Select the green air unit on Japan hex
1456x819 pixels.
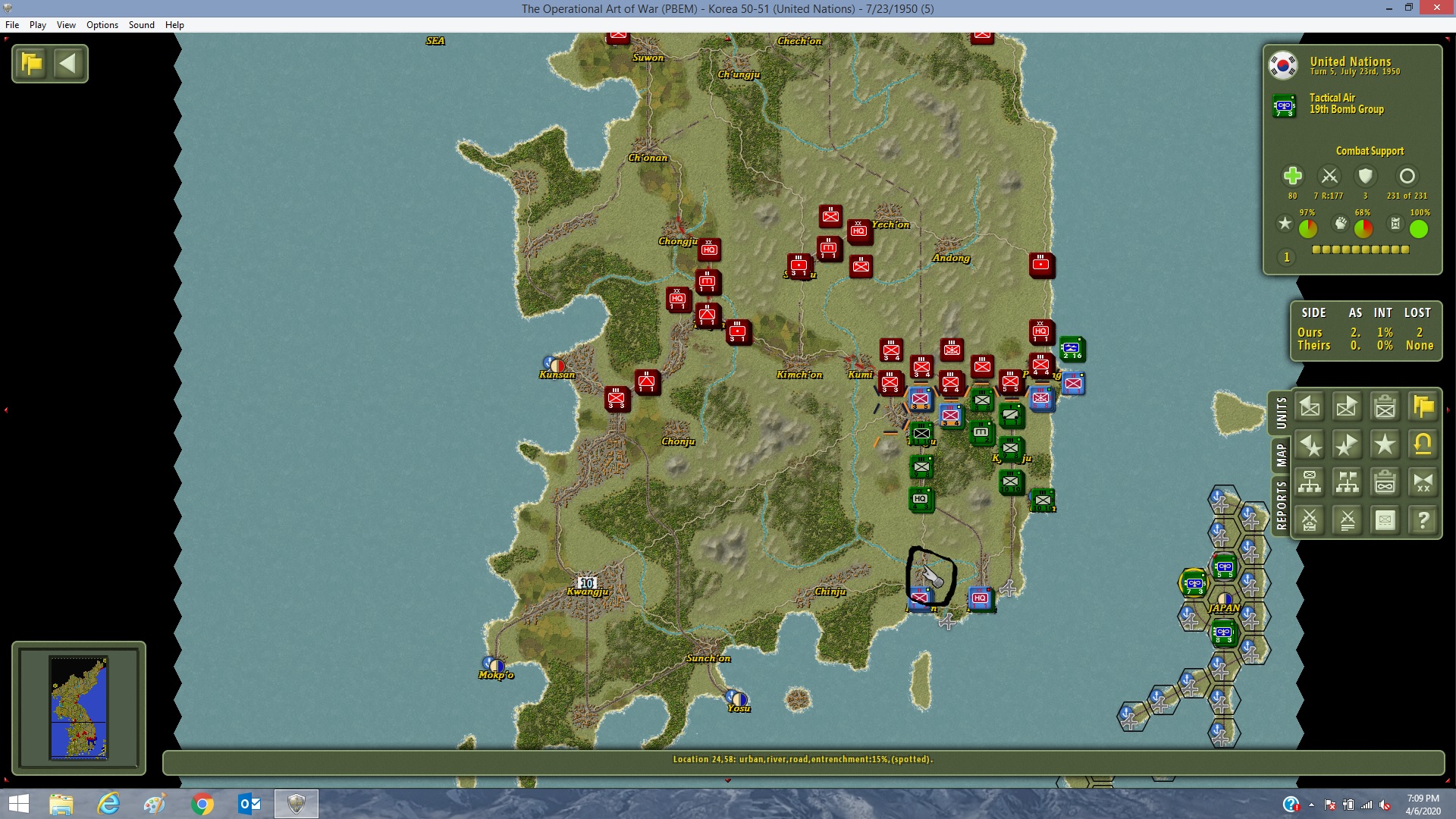1223,567
